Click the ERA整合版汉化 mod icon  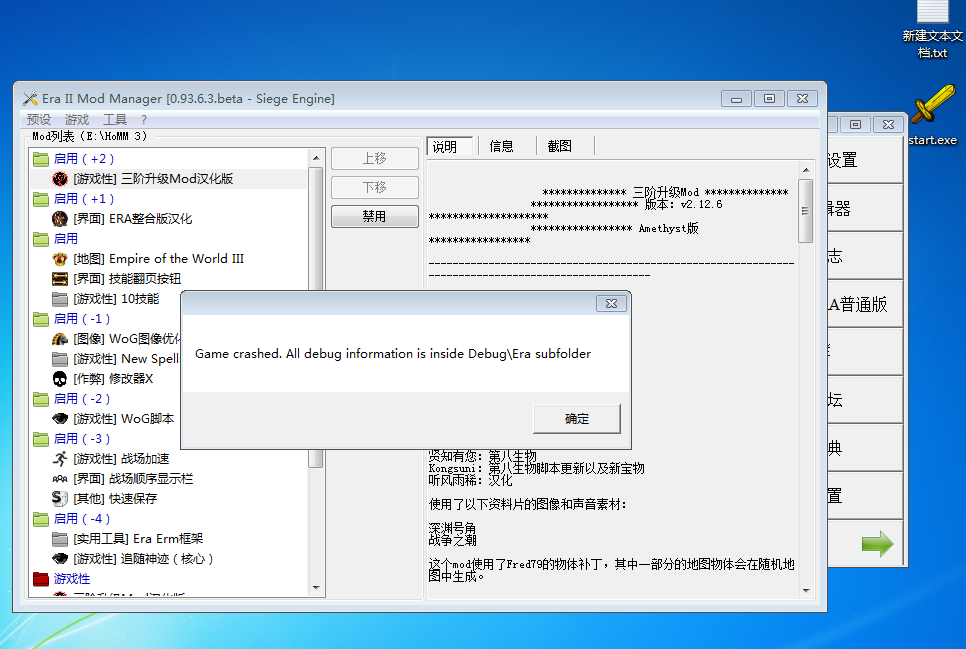[x=60, y=219]
